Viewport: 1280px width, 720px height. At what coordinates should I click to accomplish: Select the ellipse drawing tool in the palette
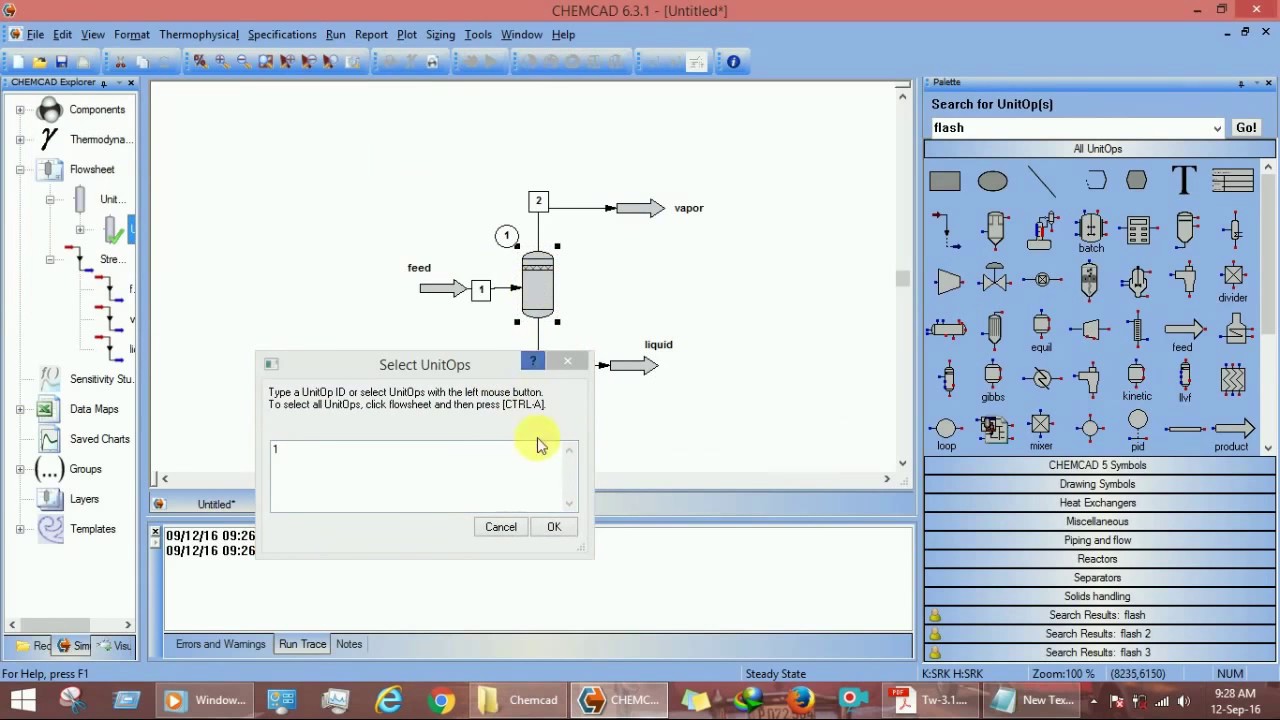[993, 181]
